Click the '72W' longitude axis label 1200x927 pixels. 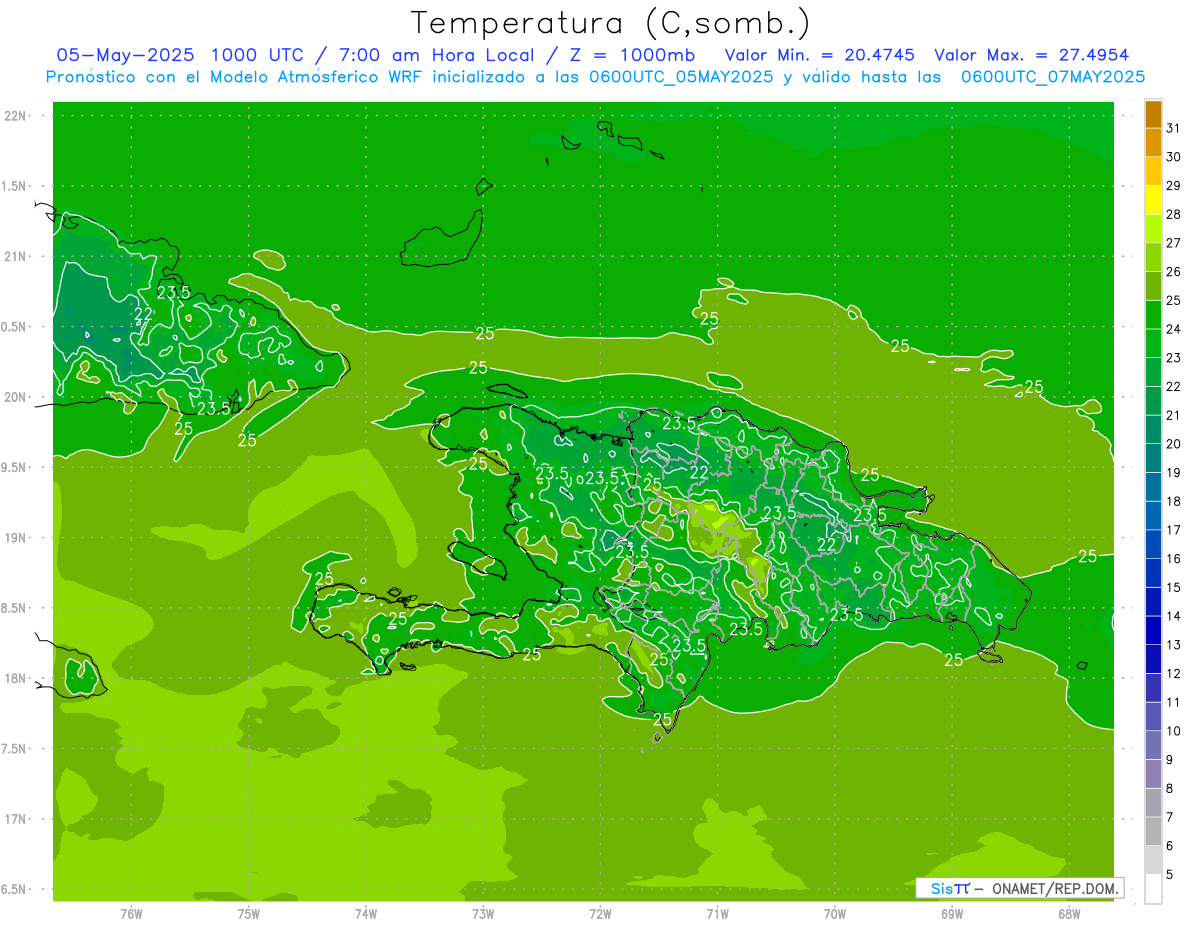tap(600, 913)
